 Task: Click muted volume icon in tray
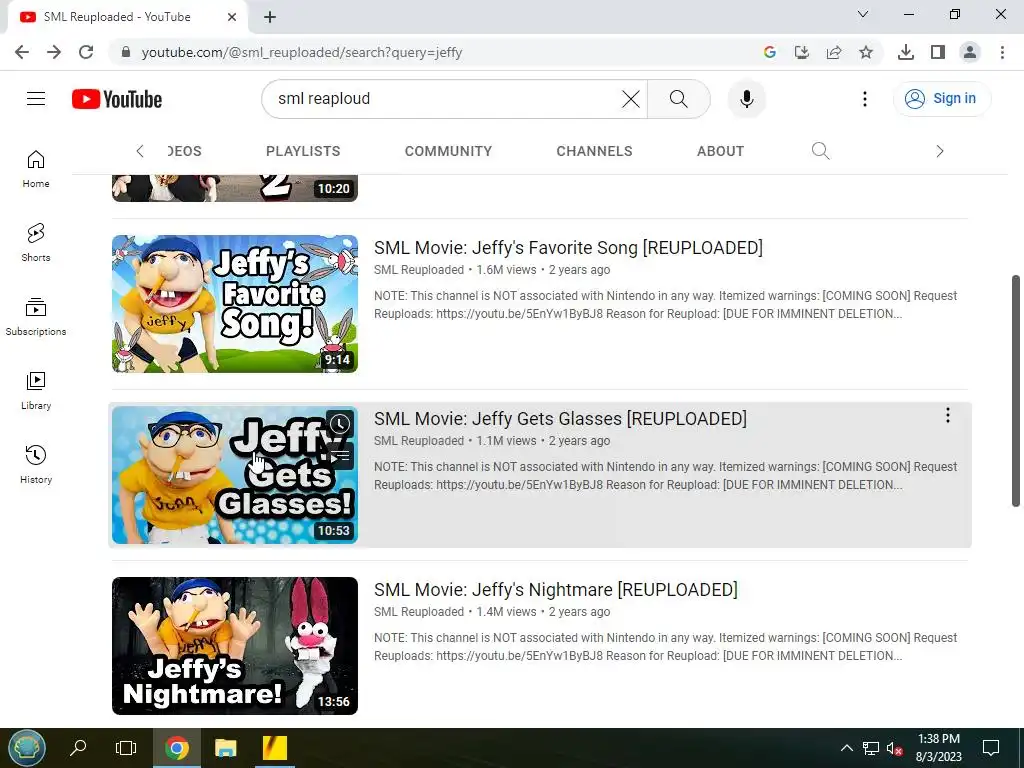[x=895, y=748]
